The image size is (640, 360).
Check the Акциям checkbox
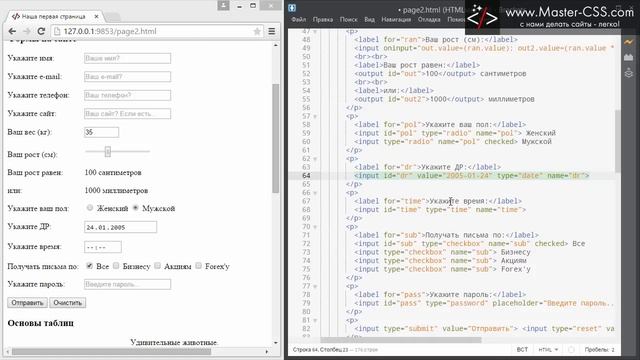click(158, 266)
